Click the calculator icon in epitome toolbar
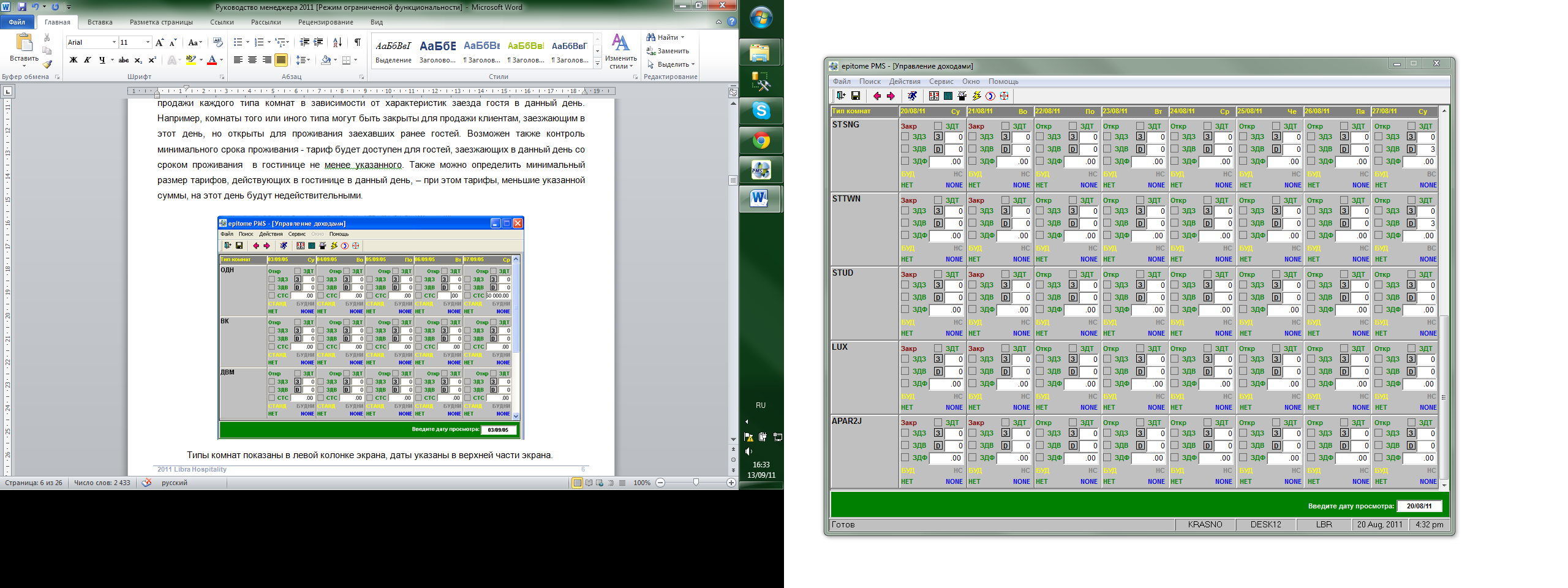The height and width of the screenshot is (588, 1568). 948,96
